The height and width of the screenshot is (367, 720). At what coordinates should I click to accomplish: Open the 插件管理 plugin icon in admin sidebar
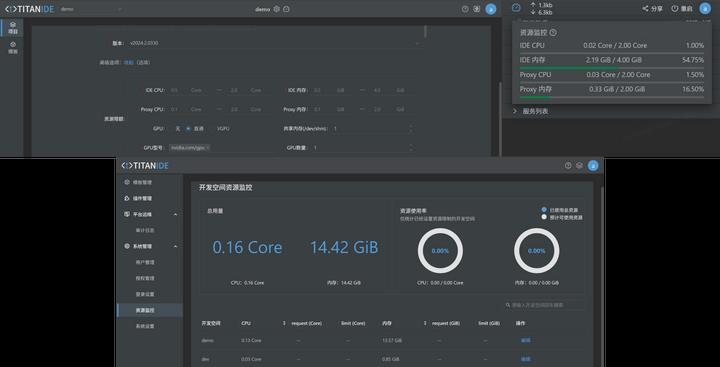(127, 198)
